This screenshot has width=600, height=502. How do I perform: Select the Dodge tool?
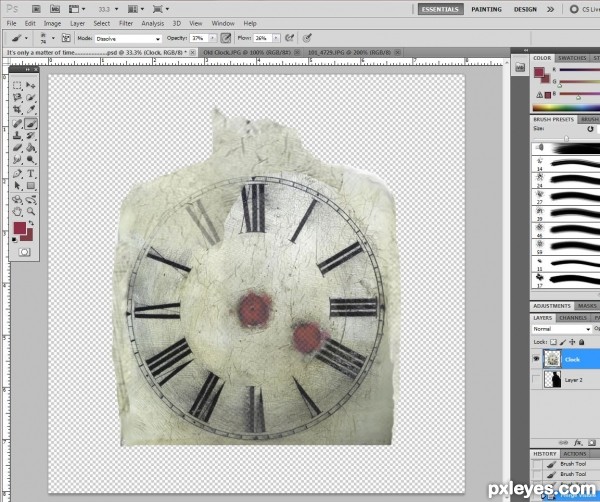31,160
